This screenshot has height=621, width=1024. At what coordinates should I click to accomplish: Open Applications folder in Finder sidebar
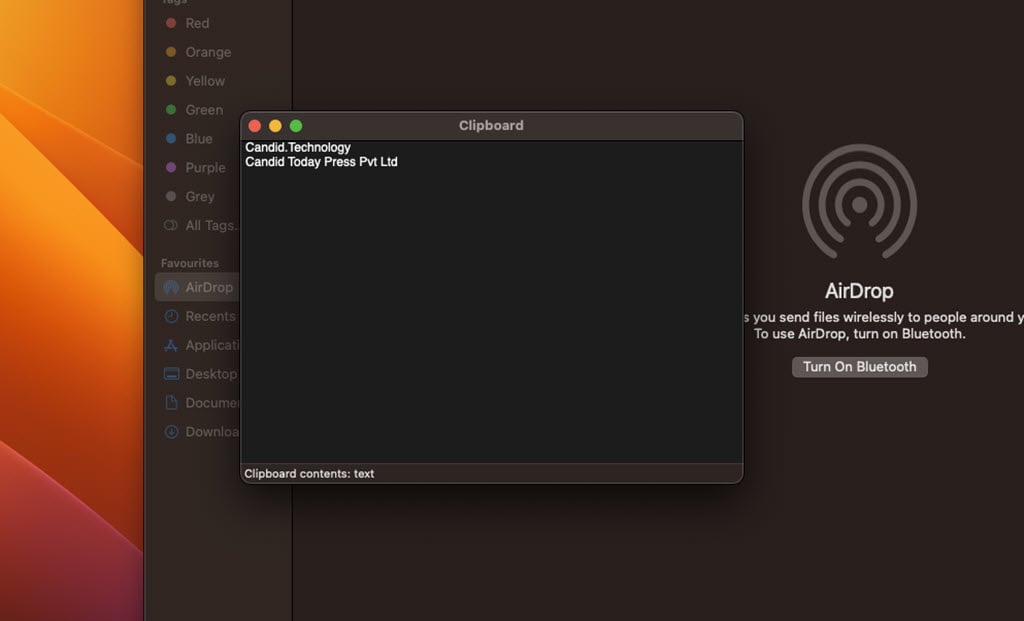[212, 345]
